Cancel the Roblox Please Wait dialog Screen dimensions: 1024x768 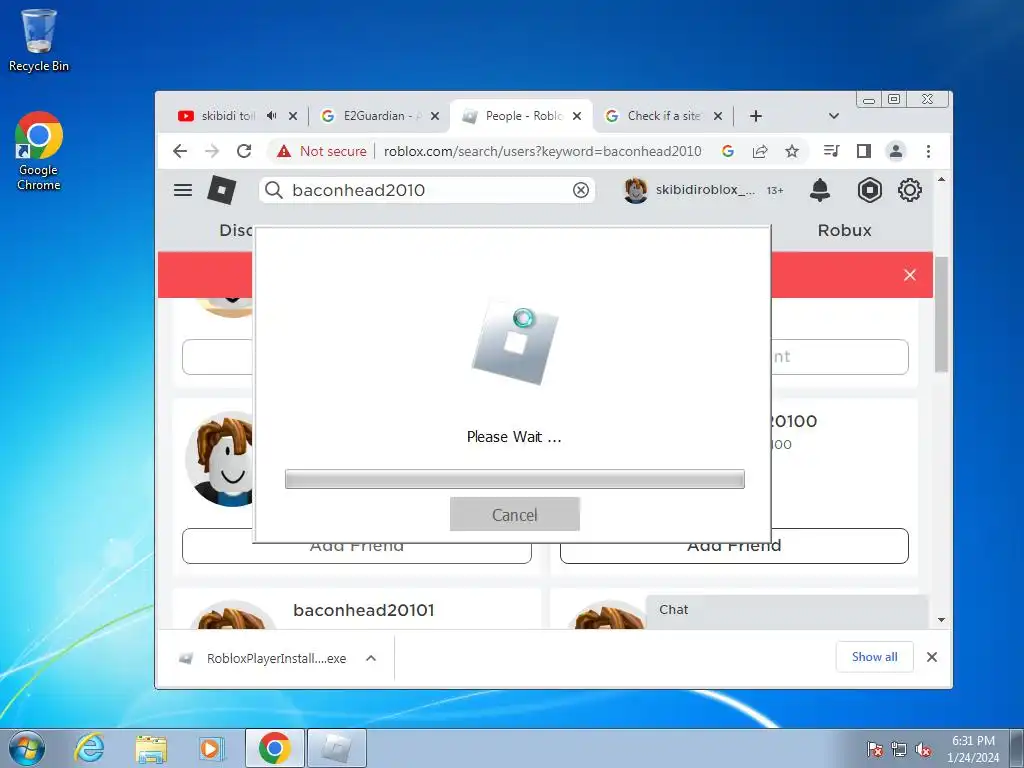pos(515,515)
